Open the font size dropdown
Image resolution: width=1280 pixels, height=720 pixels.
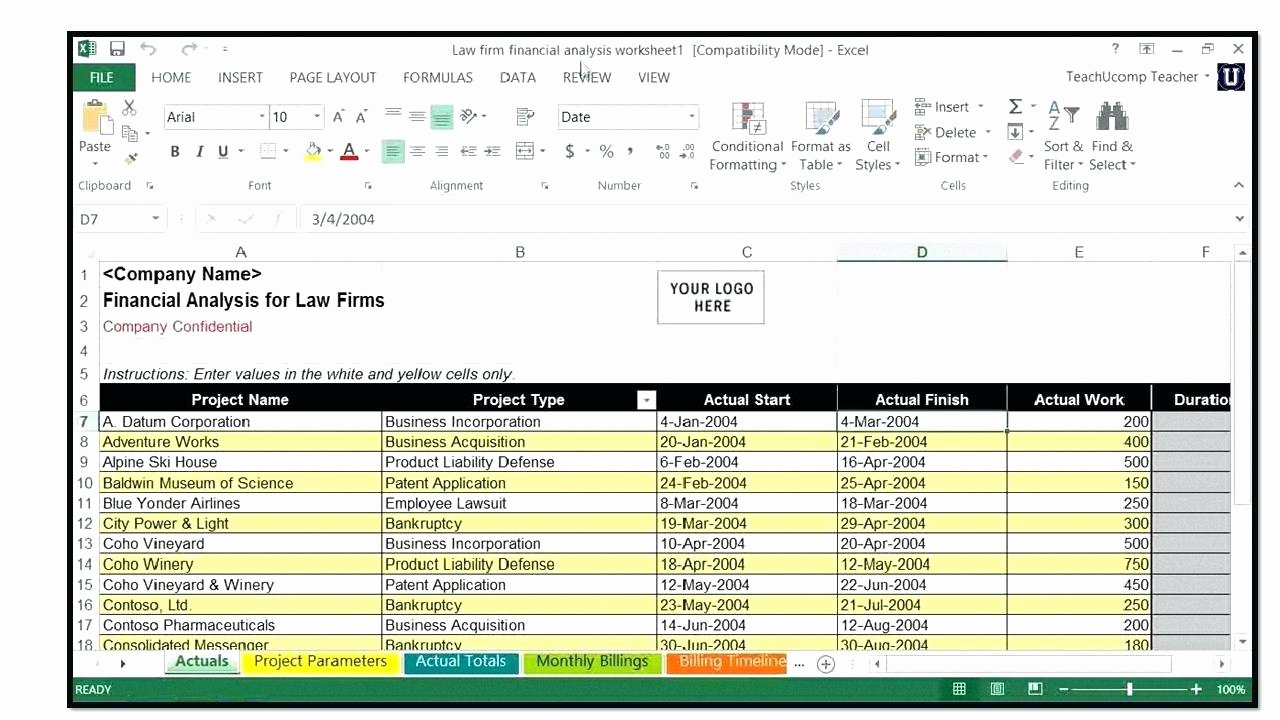(x=316, y=117)
